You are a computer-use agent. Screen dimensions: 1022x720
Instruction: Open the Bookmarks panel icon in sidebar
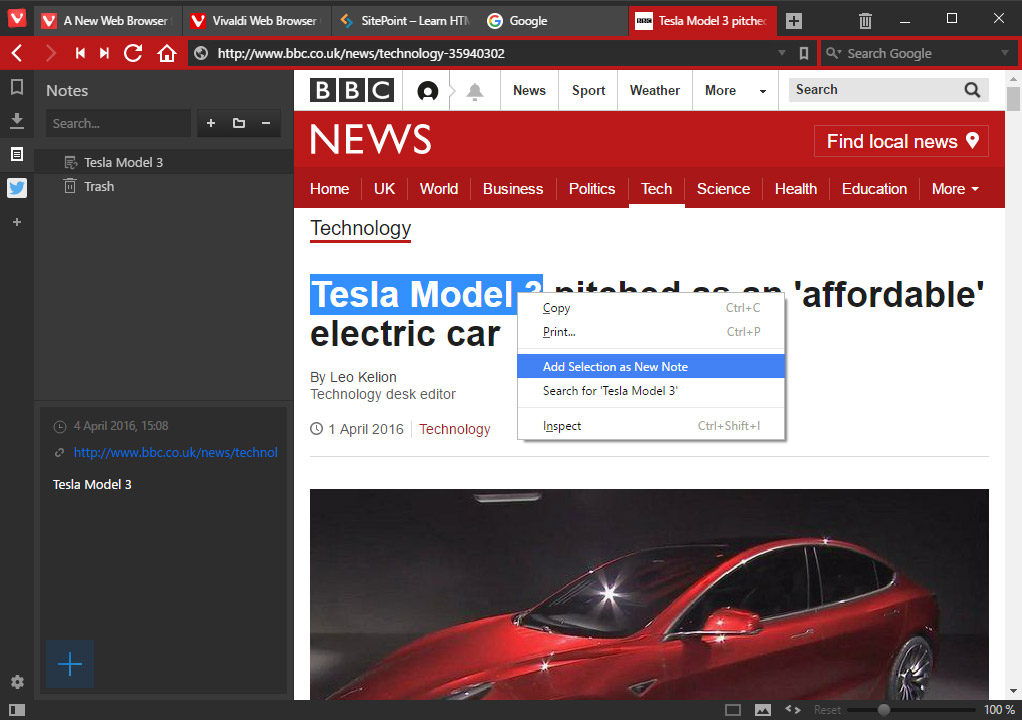click(16, 88)
